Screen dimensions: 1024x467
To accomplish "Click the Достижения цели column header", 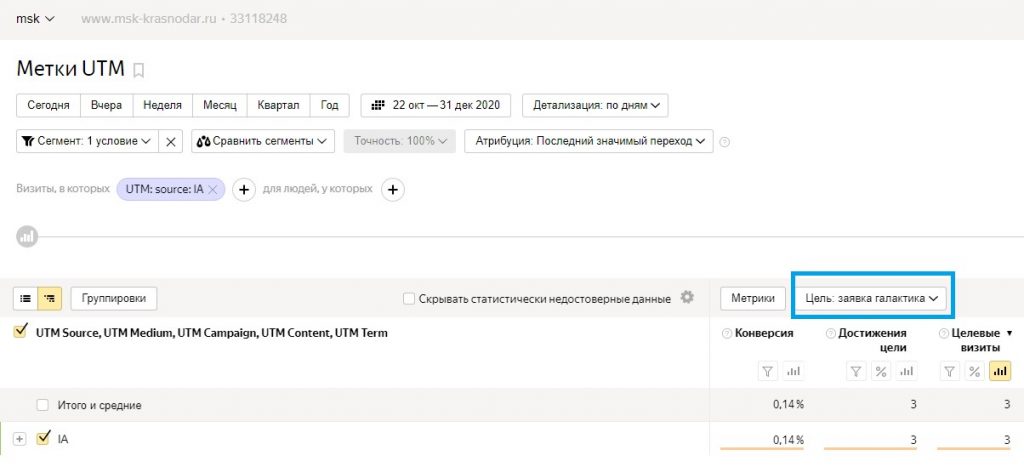I will (872, 340).
